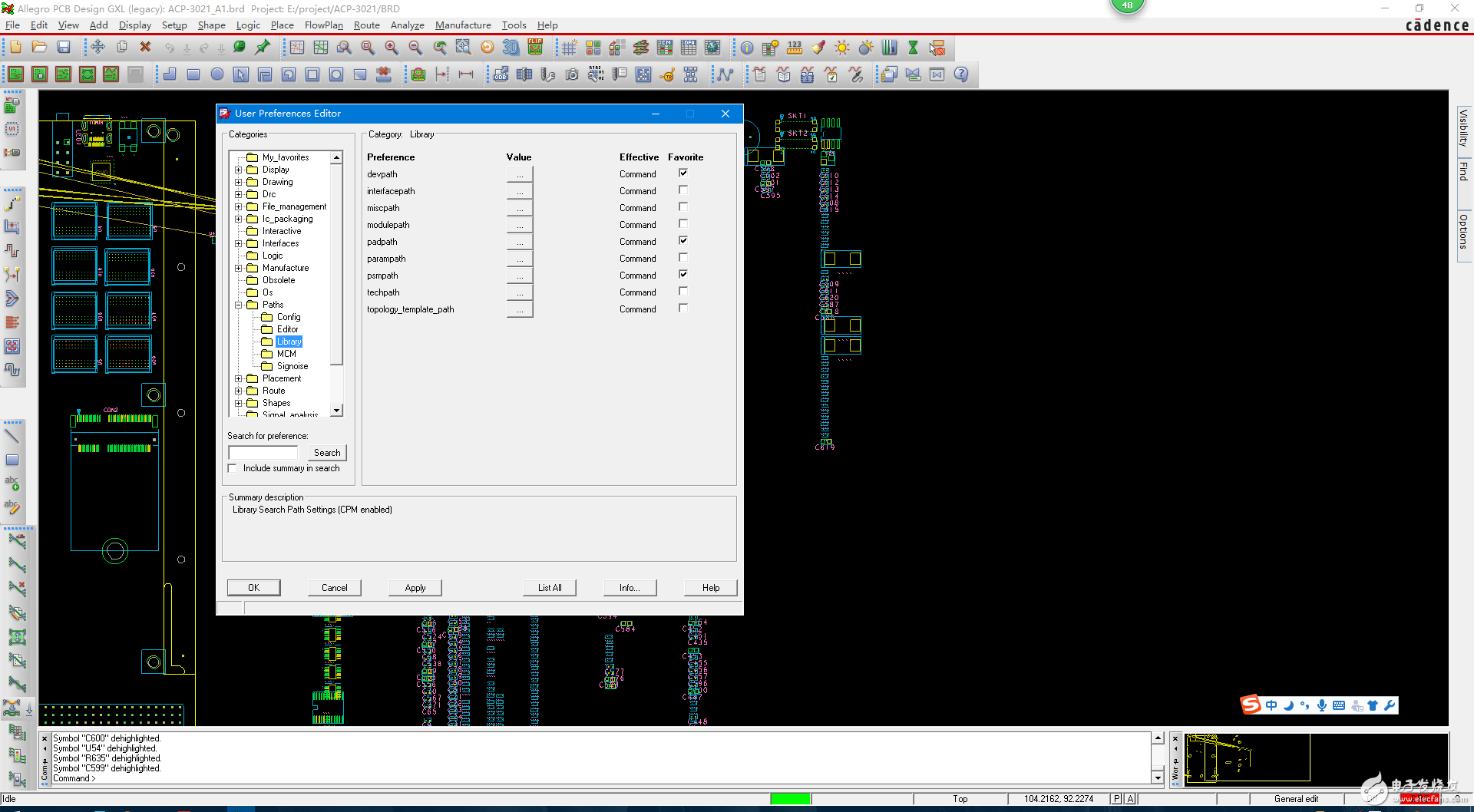Click the Highlight sun icon
Screen dimensions: 1474x812
tap(842, 48)
